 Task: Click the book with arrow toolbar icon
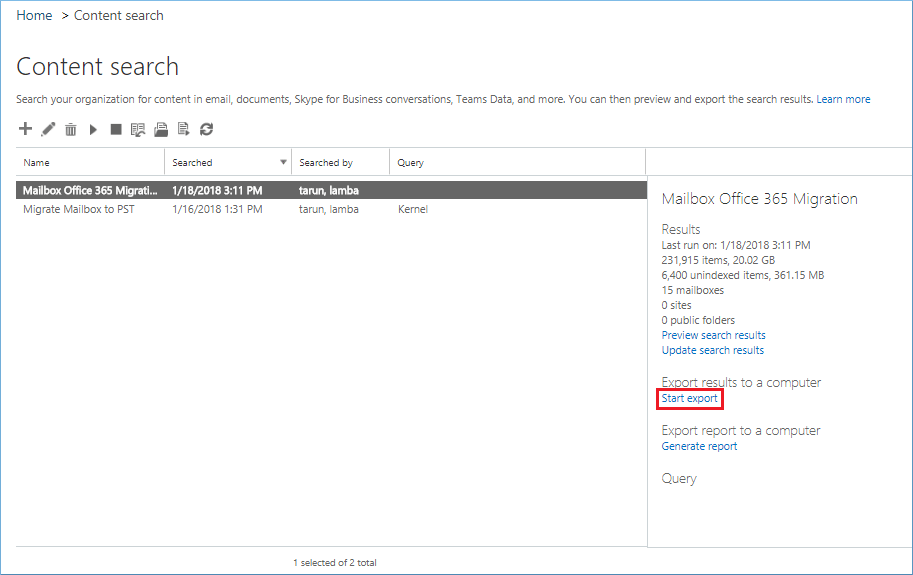[x=138, y=129]
